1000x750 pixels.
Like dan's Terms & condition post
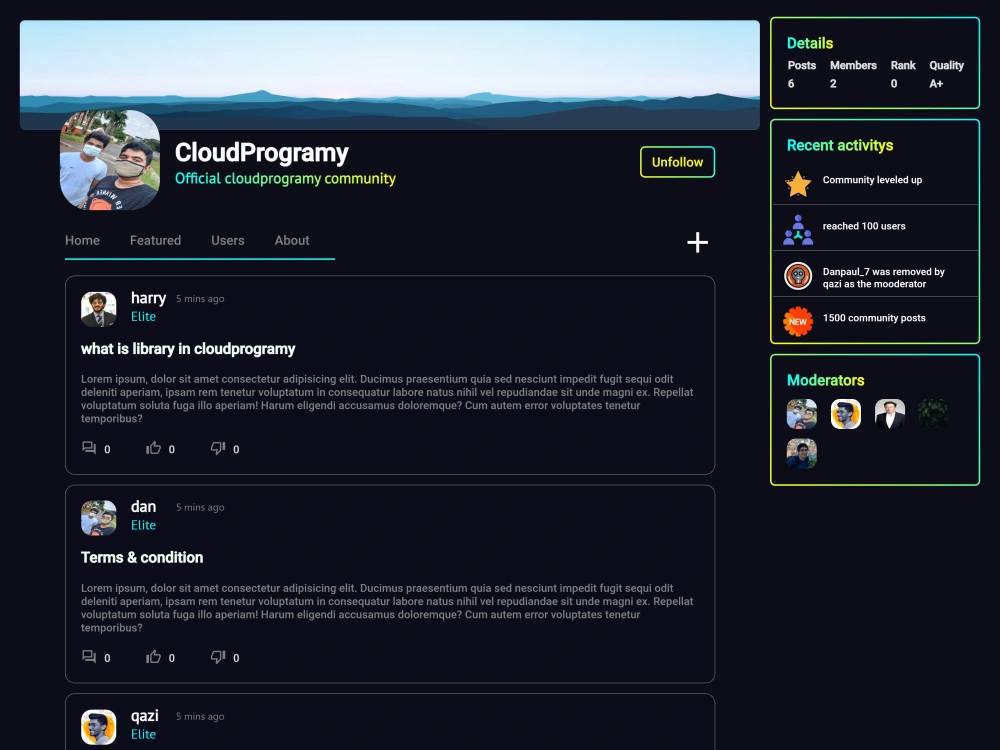153,657
